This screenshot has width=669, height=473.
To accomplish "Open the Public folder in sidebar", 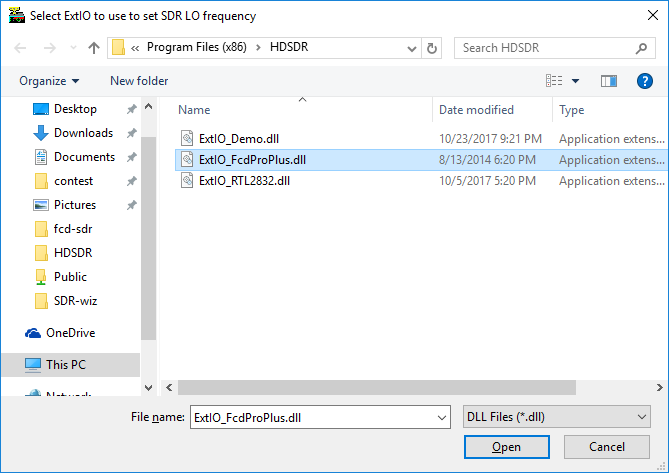I will pos(70,277).
